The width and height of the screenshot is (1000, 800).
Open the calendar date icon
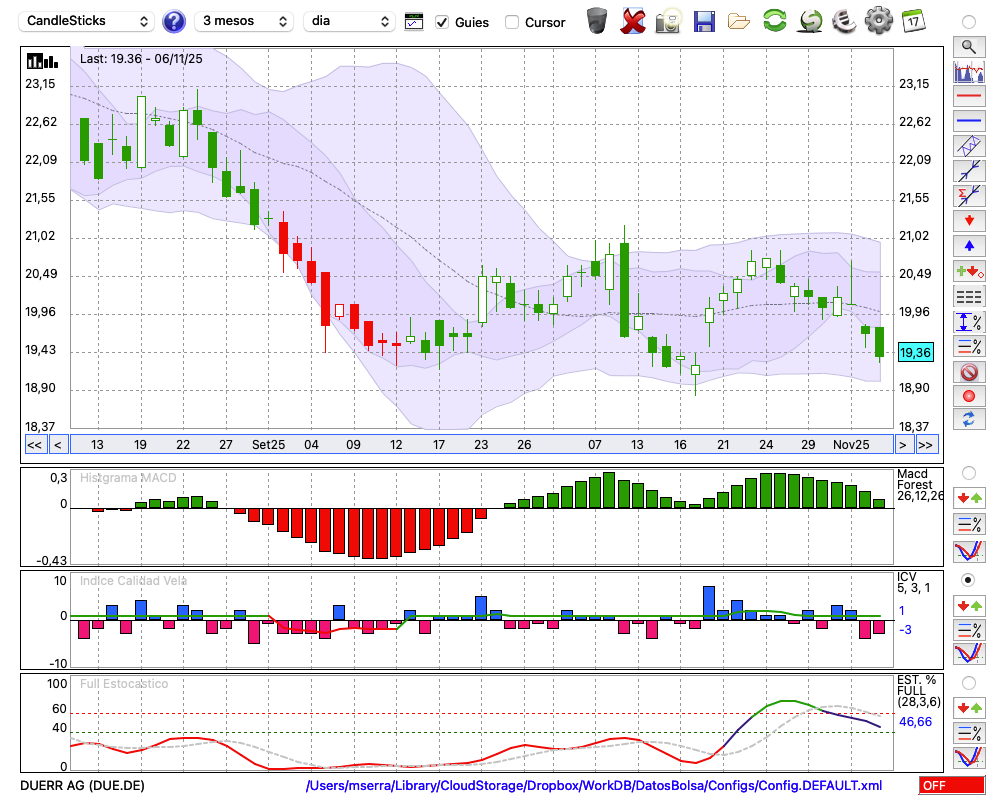(x=912, y=20)
